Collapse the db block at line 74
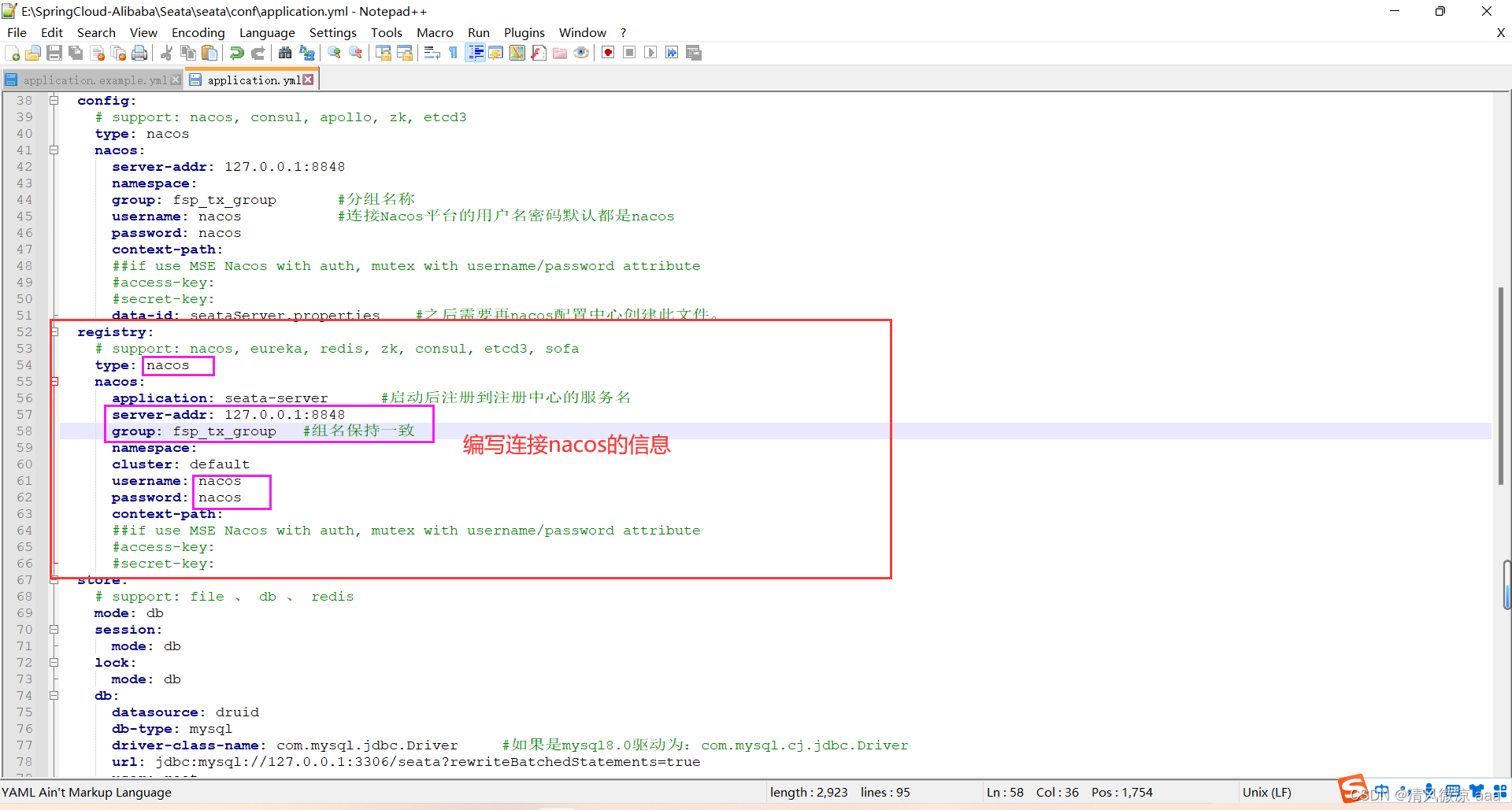Image resolution: width=1512 pixels, height=810 pixels. (54, 695)
